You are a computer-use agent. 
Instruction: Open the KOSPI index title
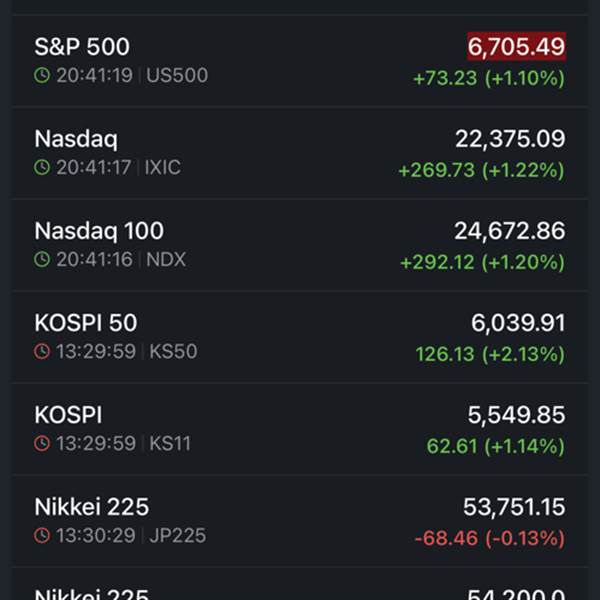click(x=68, y=415)
